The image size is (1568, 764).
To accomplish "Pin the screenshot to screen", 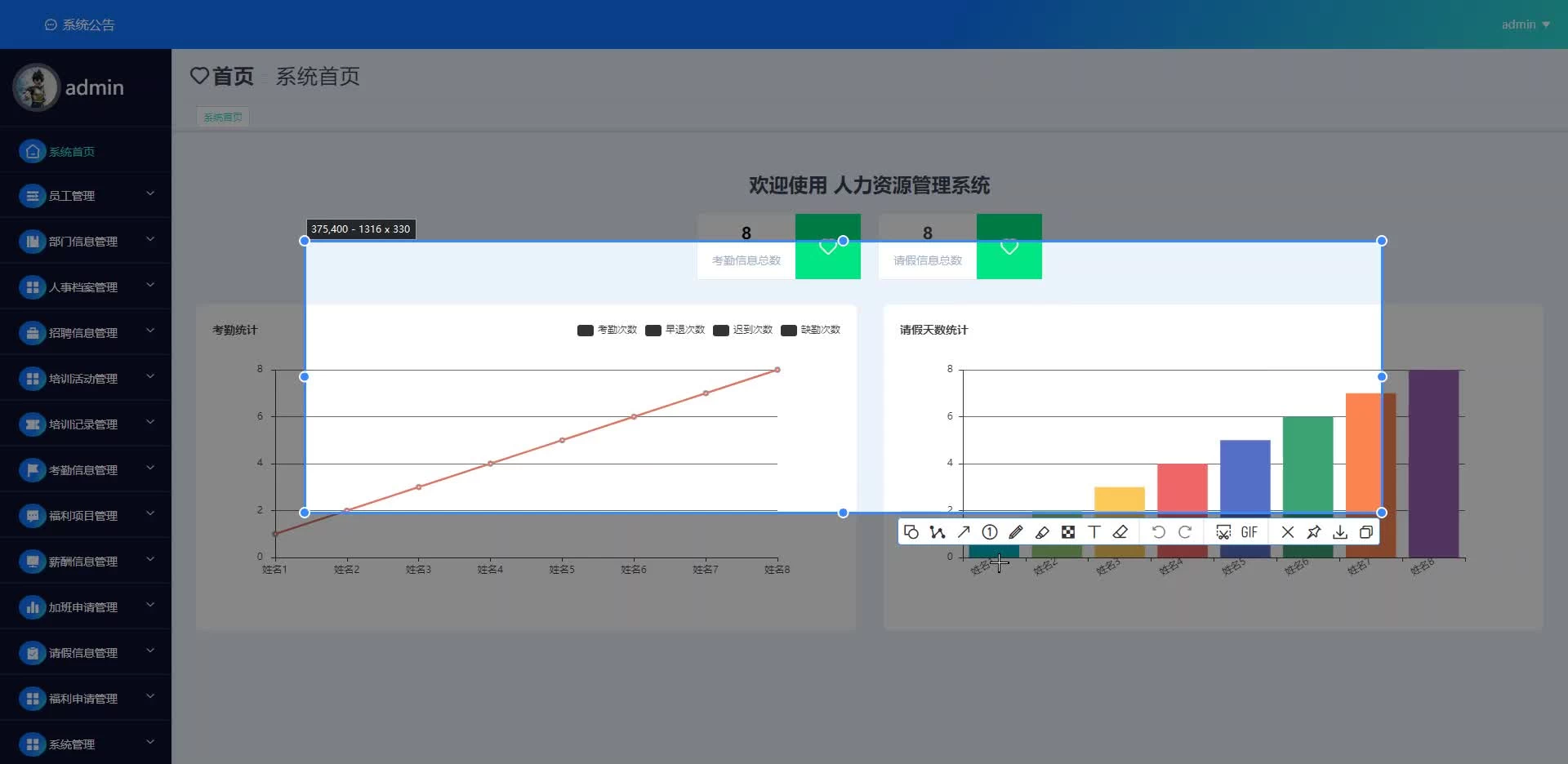I will 1314,532.
